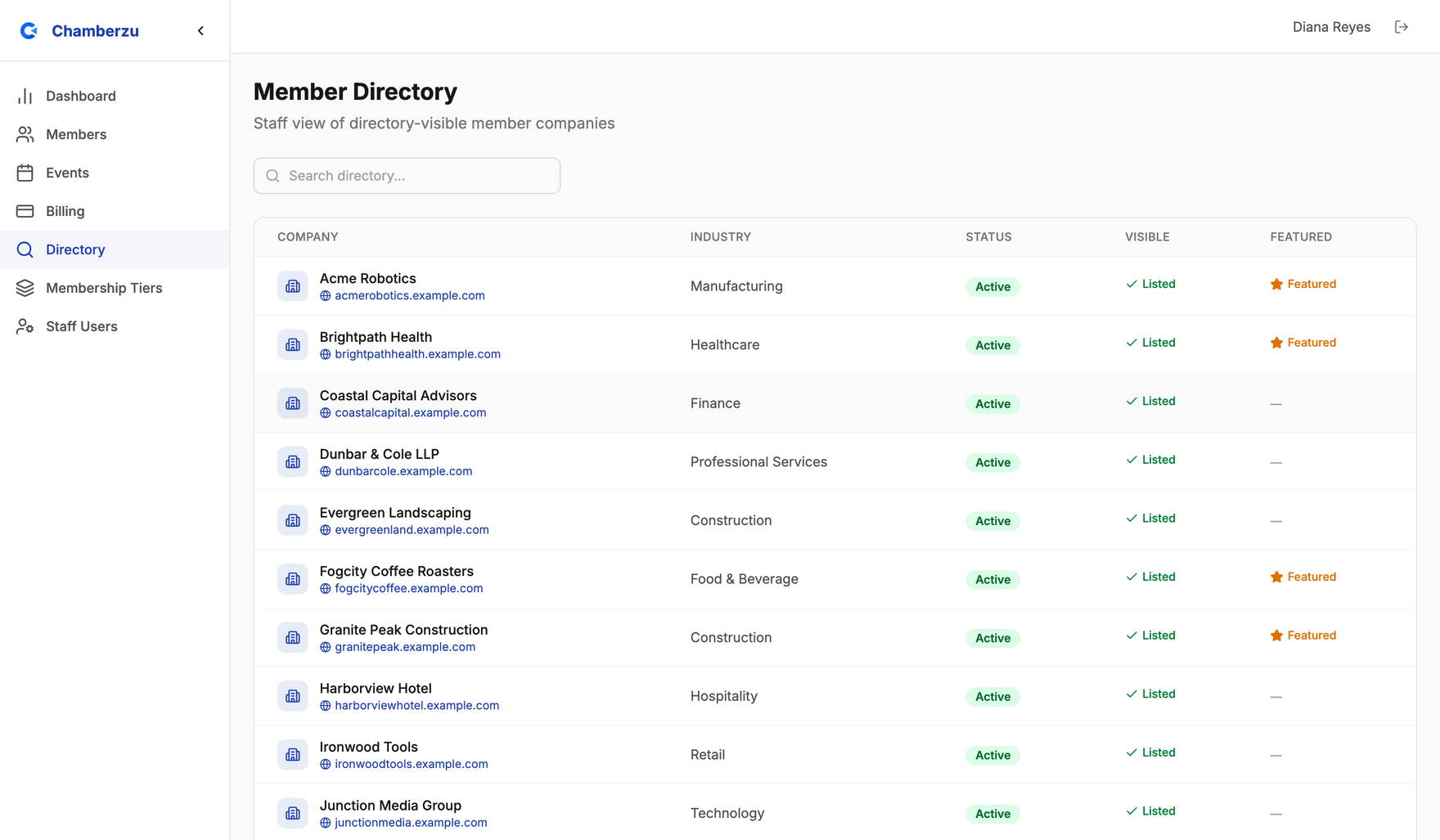Click the Granite Peak Construction building icon
The width and height of the screenshot is (1440, 840).
click(x=293, y=637)
